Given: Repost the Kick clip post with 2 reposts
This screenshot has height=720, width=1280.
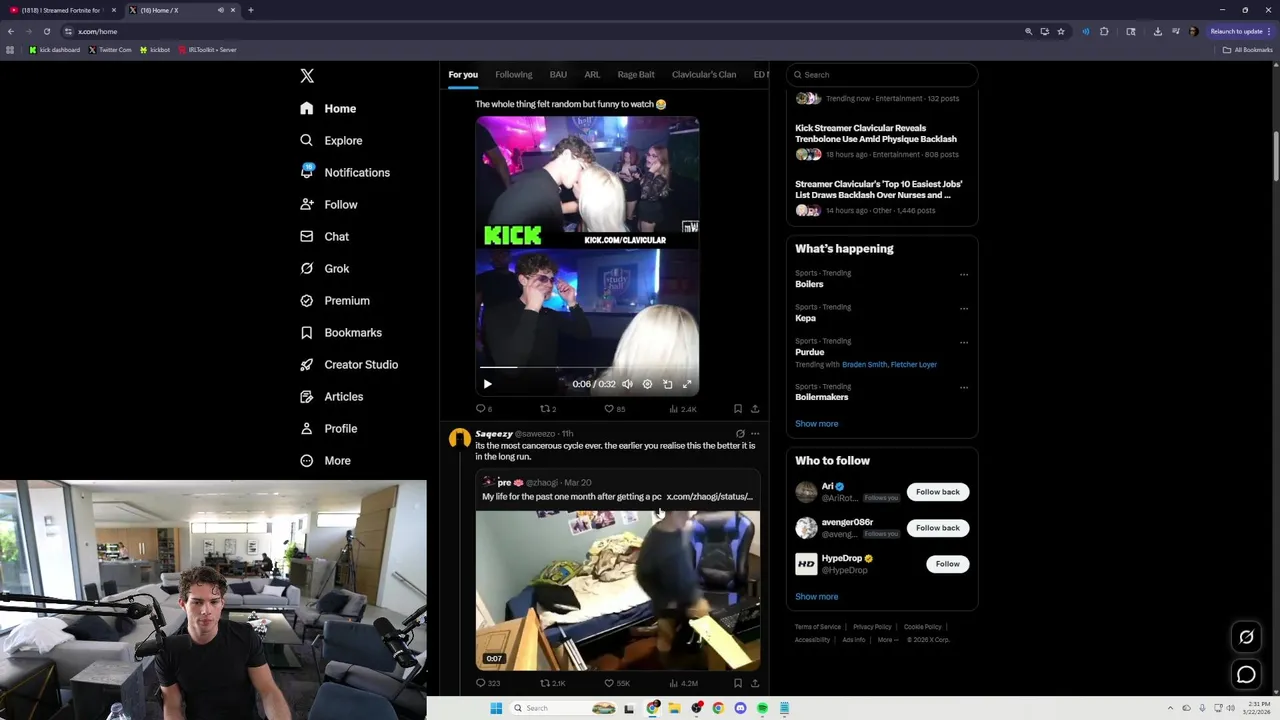Looking at the screenshot, I should (x=548, y=409).
